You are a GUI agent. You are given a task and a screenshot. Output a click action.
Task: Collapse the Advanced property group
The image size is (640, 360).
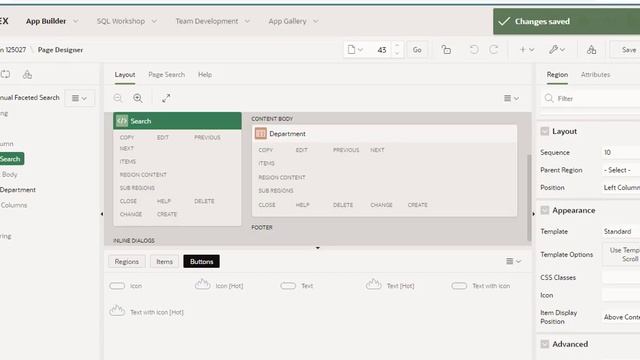pyautogui.click(x=545, y=344)
